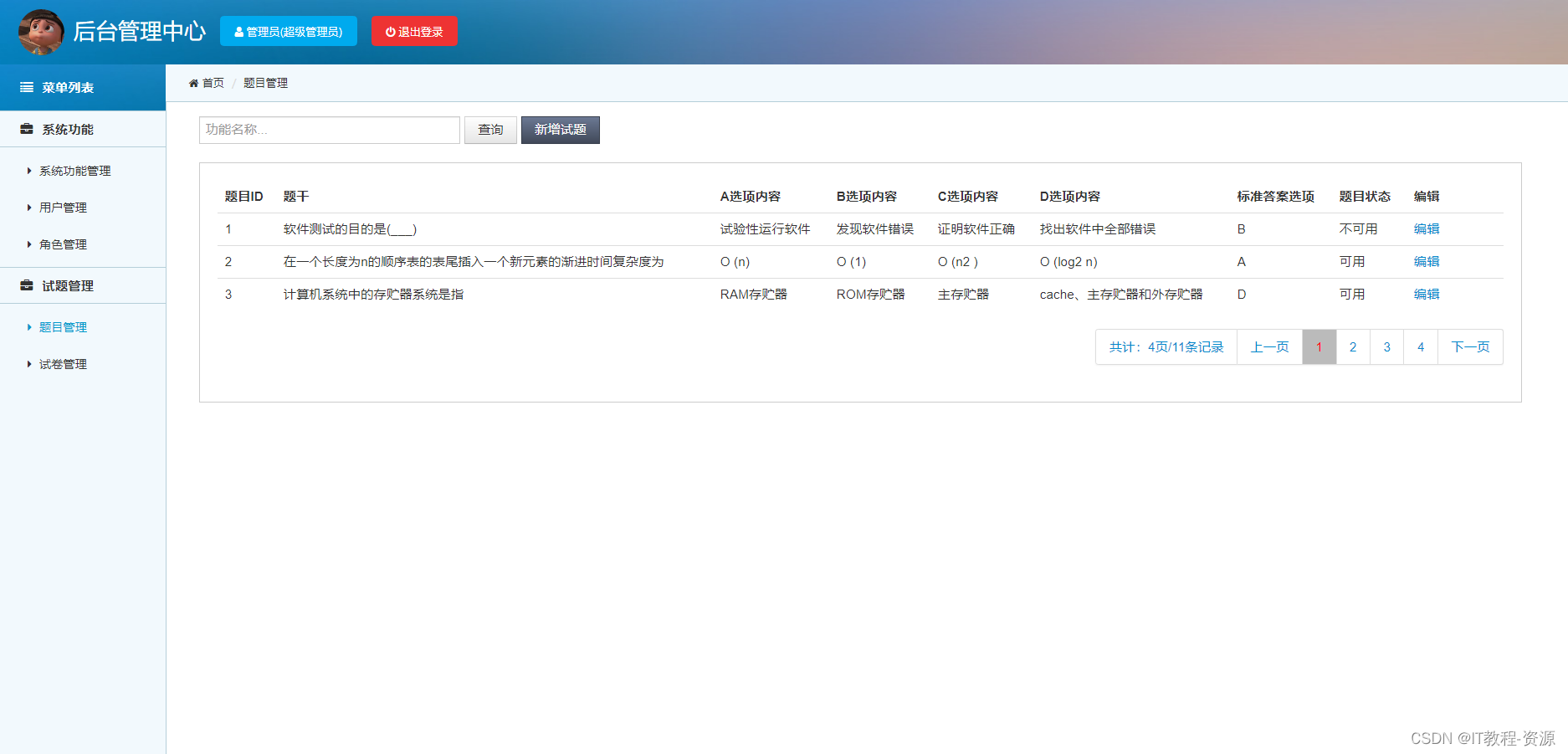Image resolution: width=1568 pixels, height=754 pixels.
Task: Click the RAM存贮器 cell
Action: [754, 295]
